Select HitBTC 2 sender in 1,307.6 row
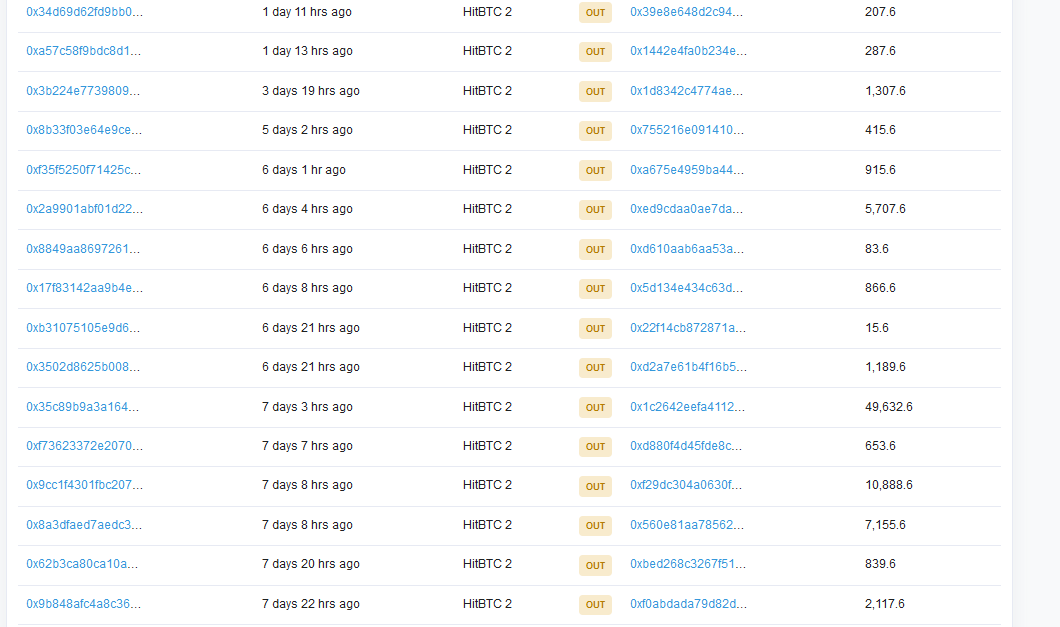1060x627 pixels. click(487, 91)
